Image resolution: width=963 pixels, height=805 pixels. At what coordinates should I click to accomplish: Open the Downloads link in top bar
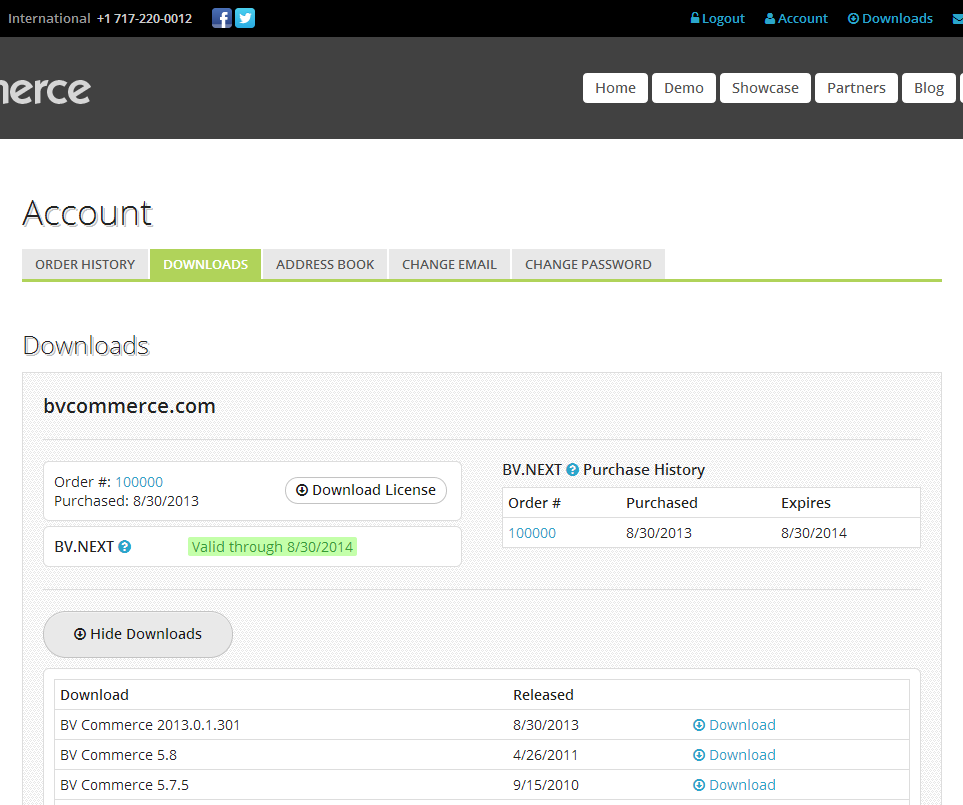point(890,18)
